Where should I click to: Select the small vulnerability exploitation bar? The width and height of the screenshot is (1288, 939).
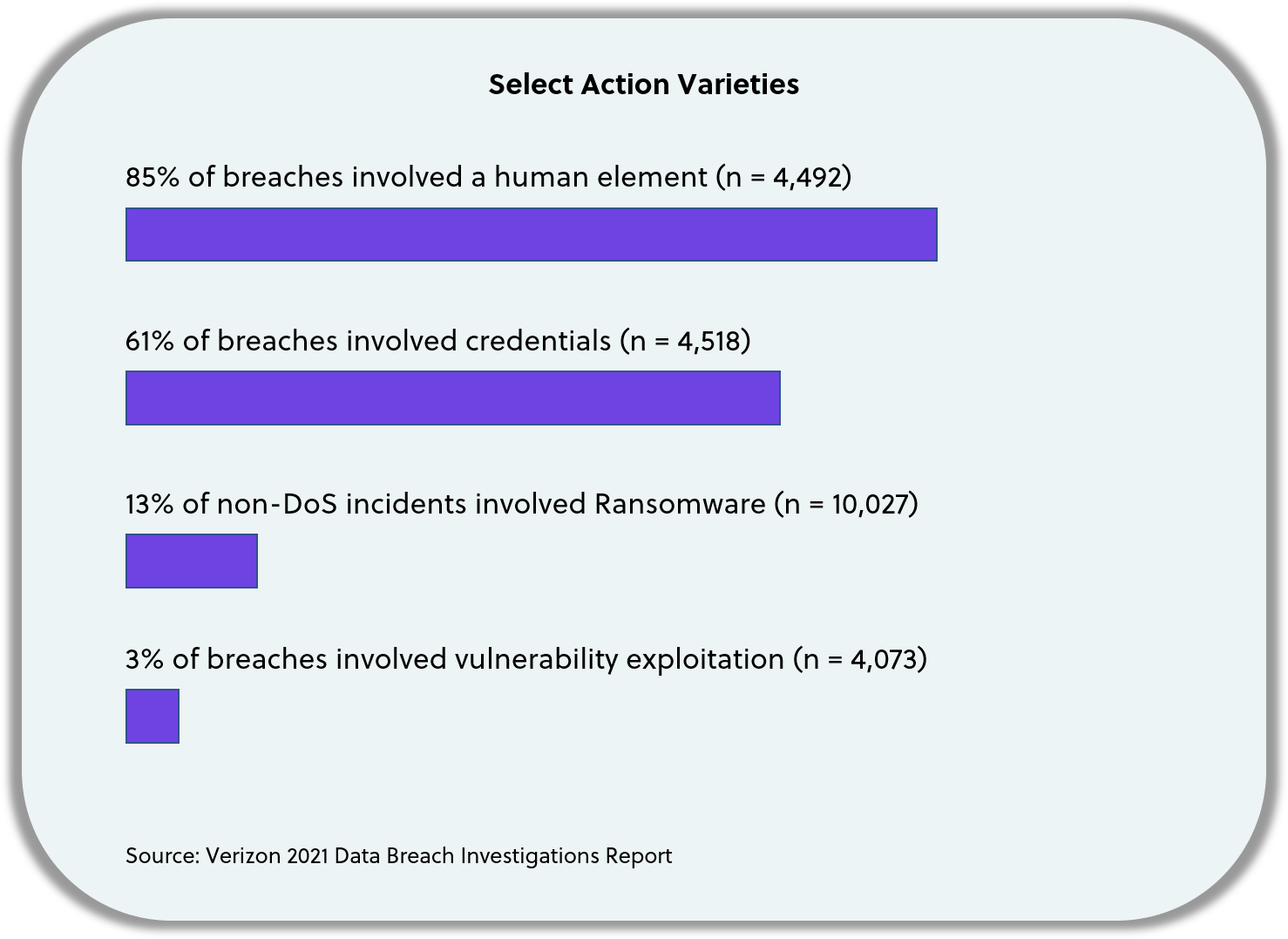[x=153, y=716]
